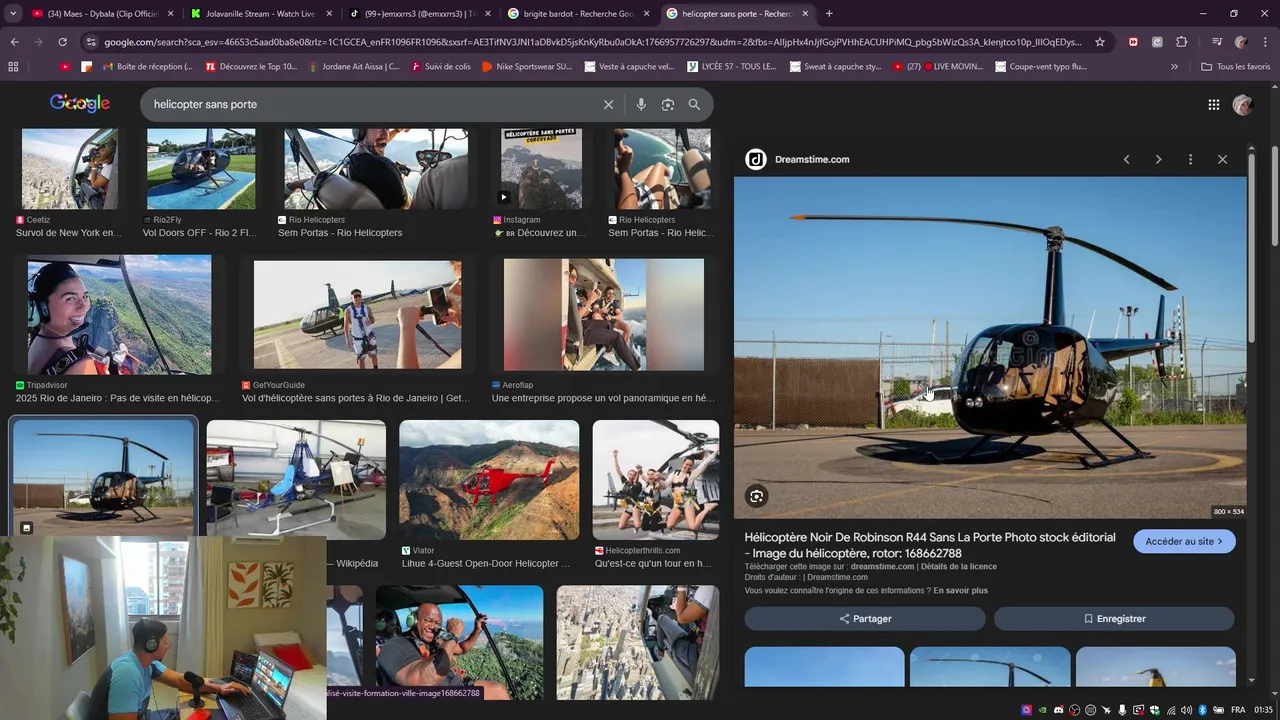The image size is (1280, 720).
Task: Show next image in preview panel
Action: [1158, 159]
